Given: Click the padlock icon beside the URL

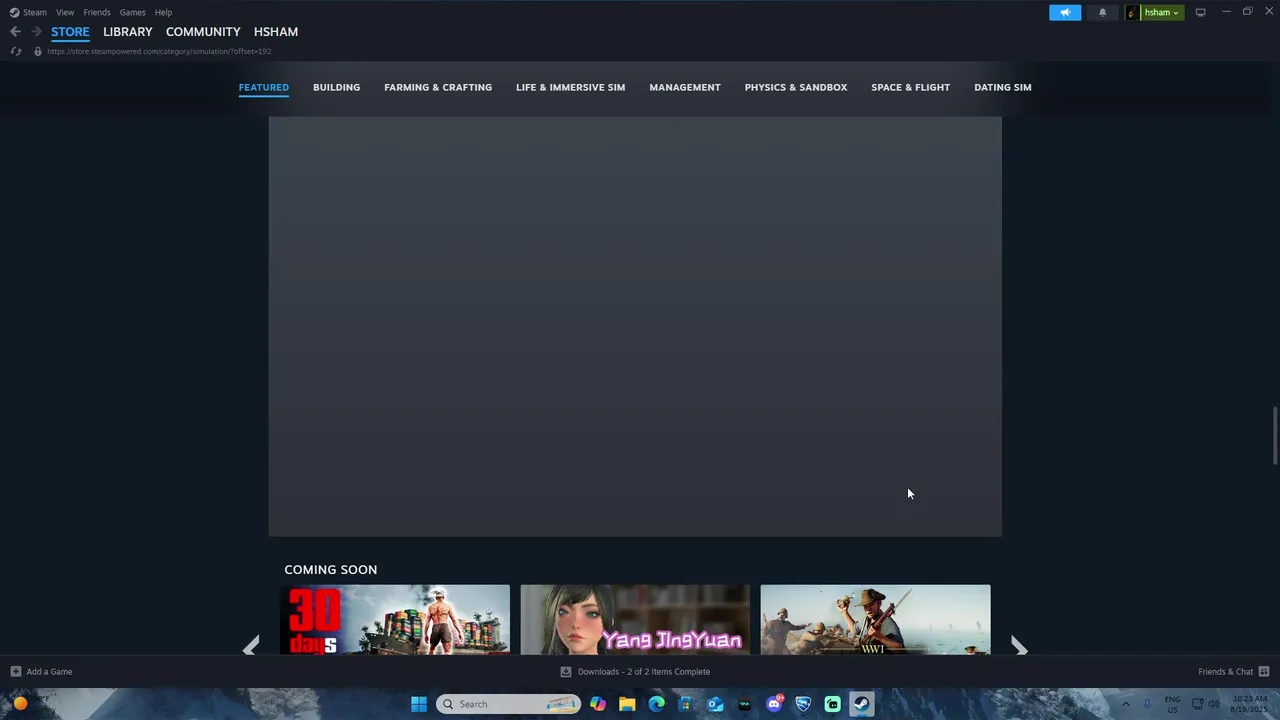Looking at the screenshot, I should coord(38,51).
